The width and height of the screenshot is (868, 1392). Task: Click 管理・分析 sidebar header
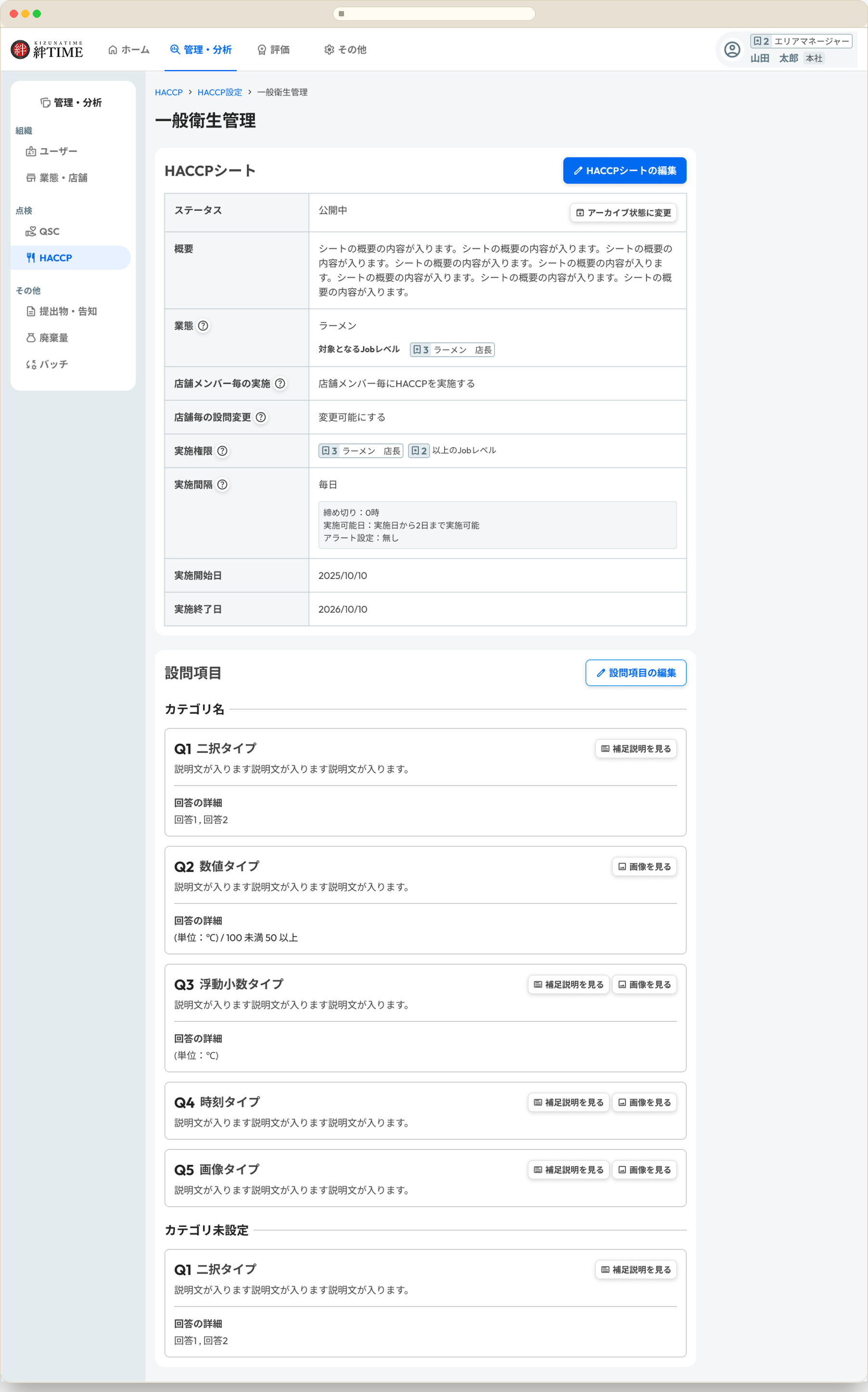pyautogui.click(x=71, y=103)
